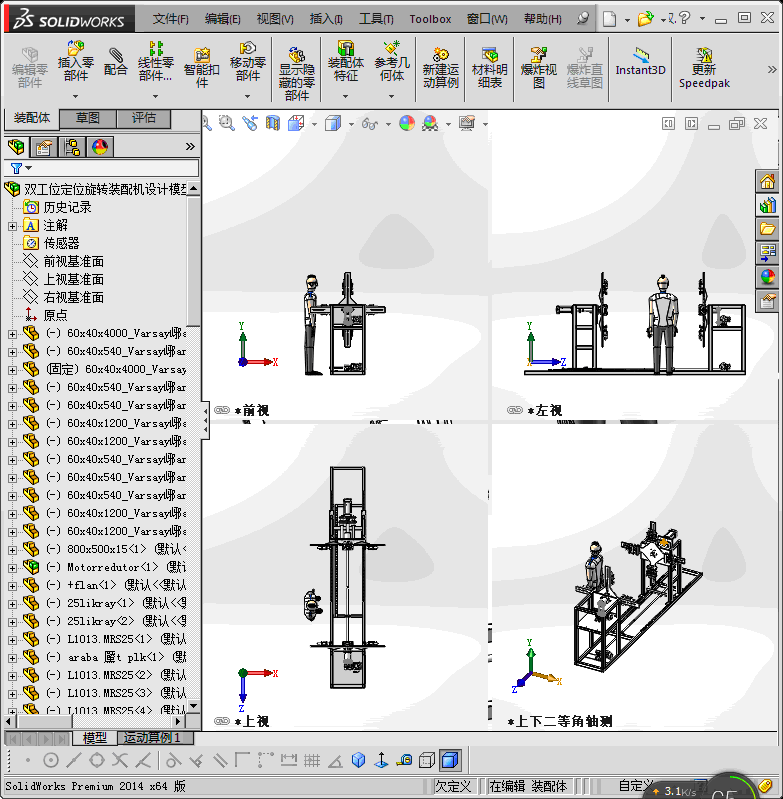This screenshot has width=783, height=799.
Task: Click the previous view icon in view toolbar
Action: pyautogui.click(x=250, y=123)
